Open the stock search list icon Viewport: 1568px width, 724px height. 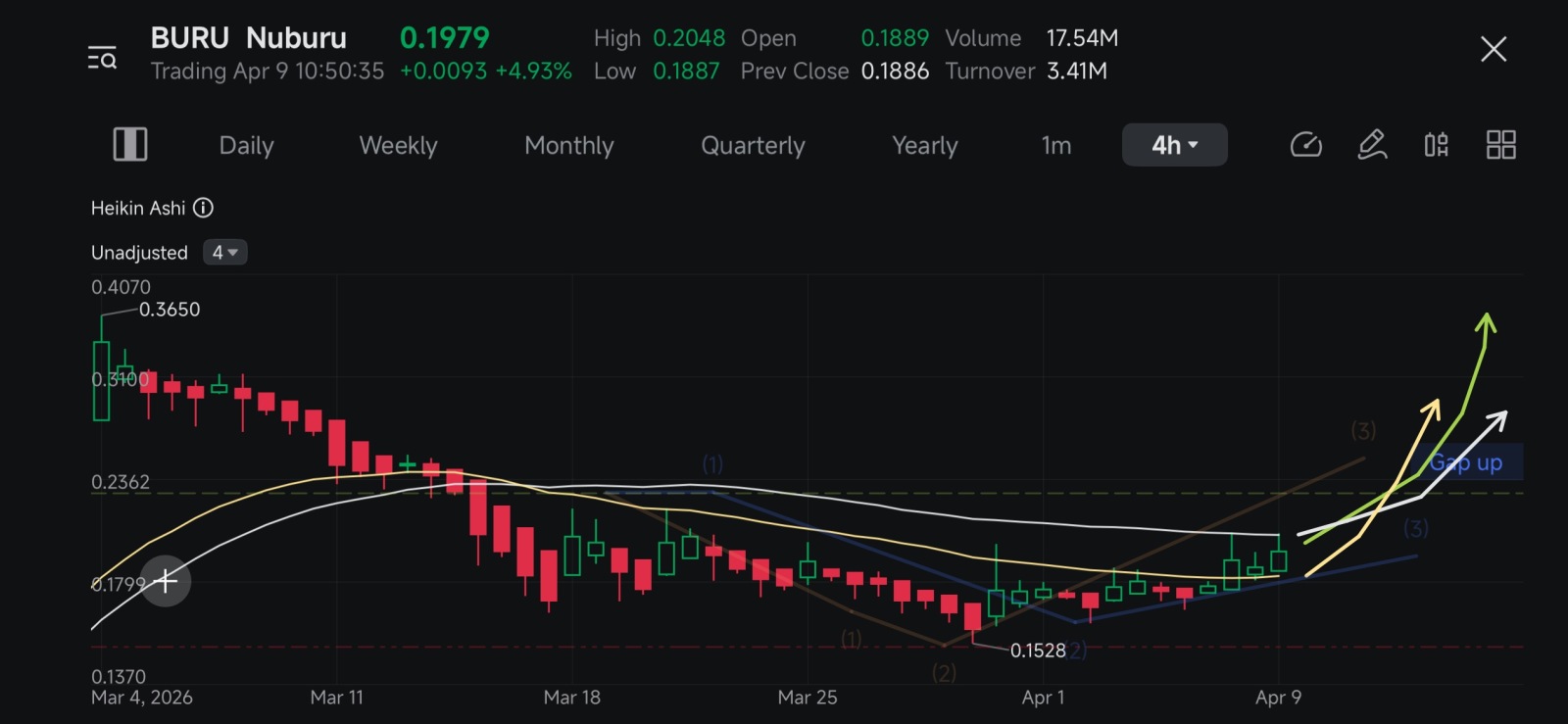click(x=102, y=57)
